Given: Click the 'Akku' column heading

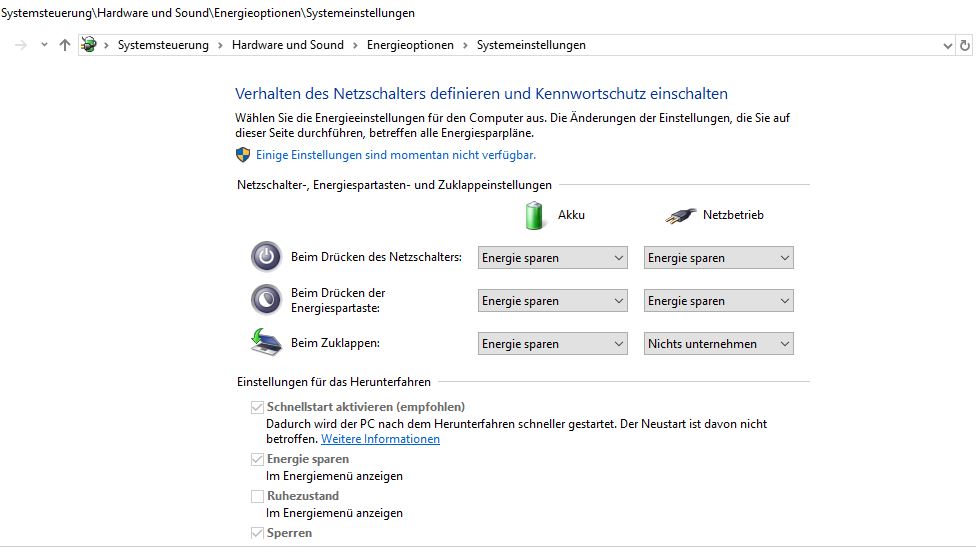Looking at the screenshot, I should 571,215.
